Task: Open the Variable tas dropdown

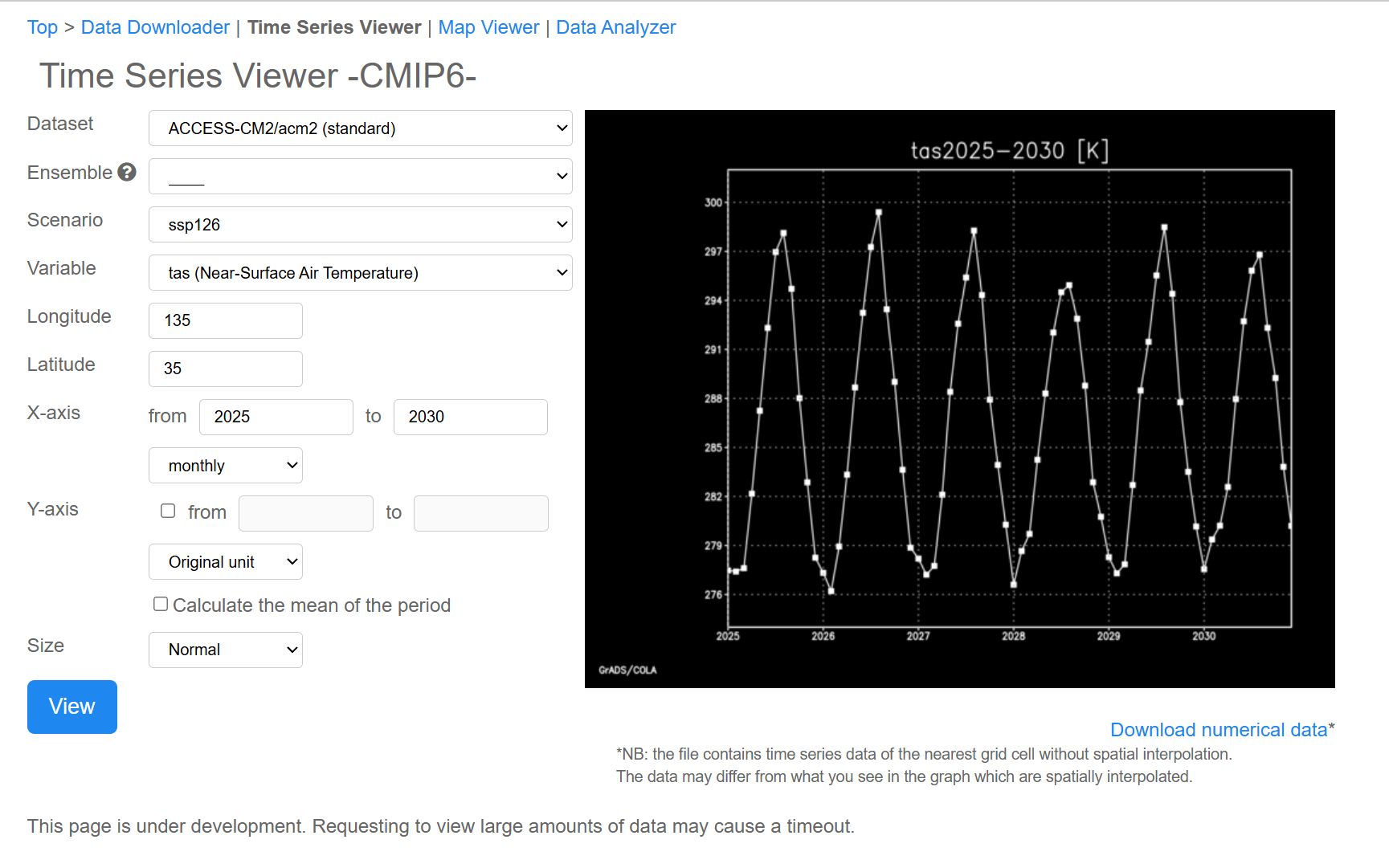Action: (x=360, y=273)
